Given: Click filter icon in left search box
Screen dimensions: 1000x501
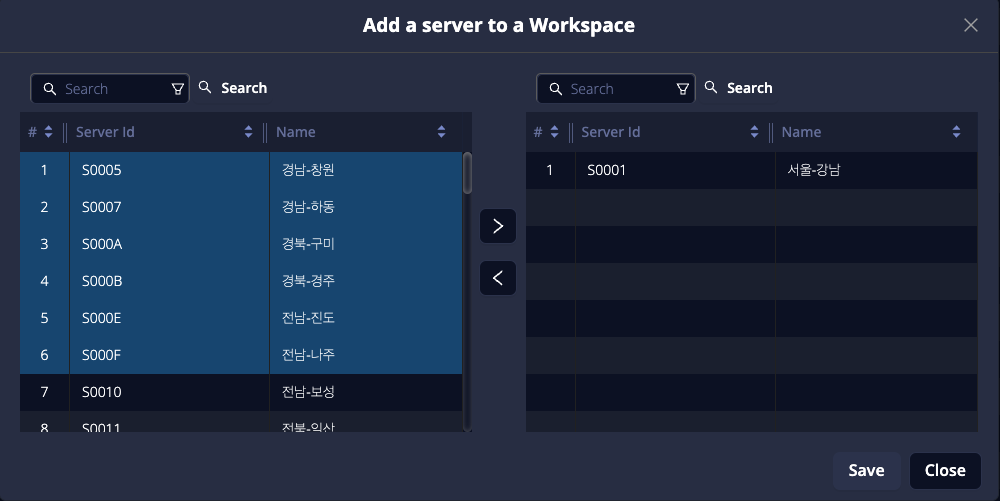Looking at the screenshot, I should [x=178, y=89].
